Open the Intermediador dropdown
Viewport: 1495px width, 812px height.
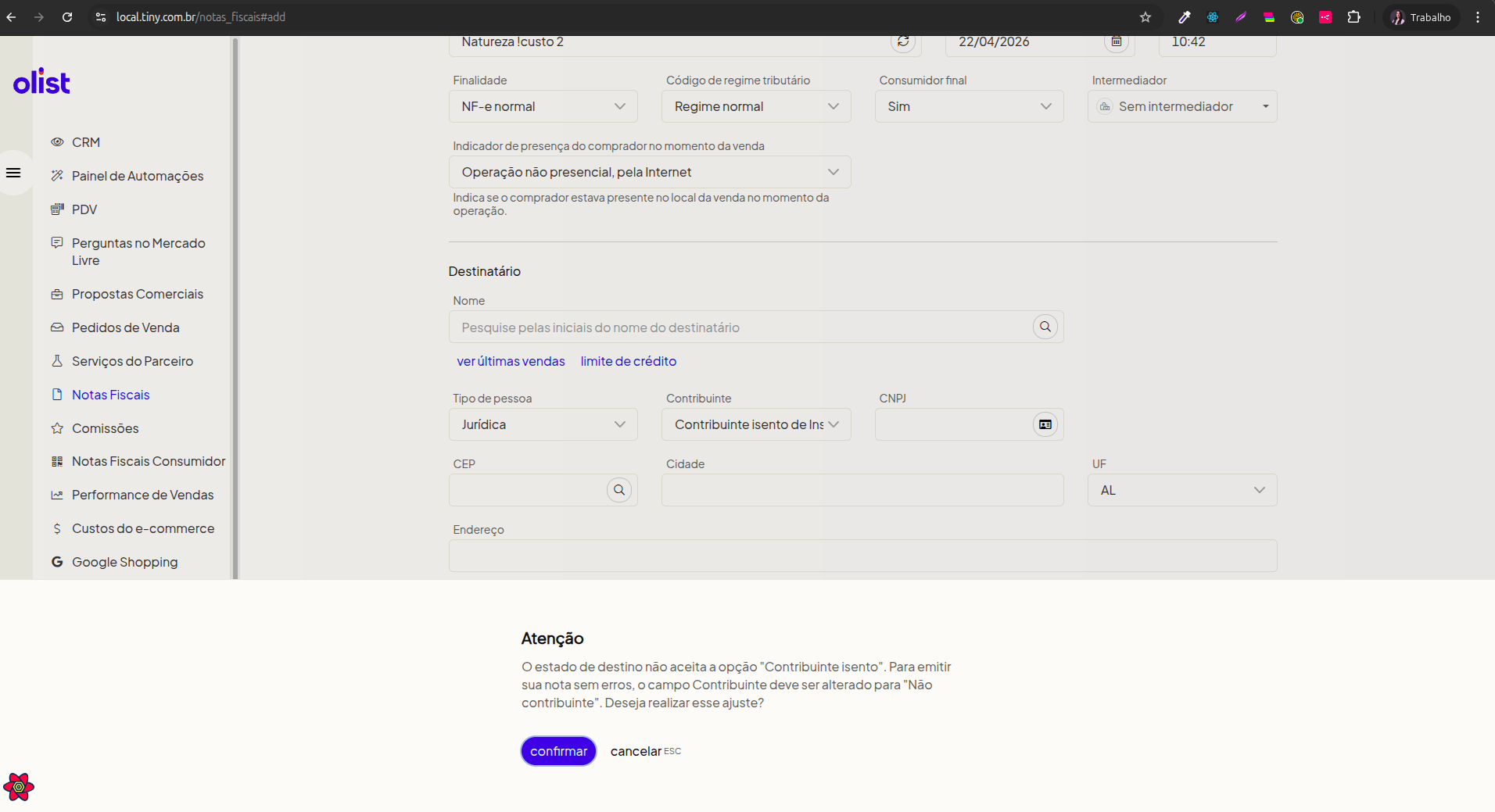[1182, 106]
